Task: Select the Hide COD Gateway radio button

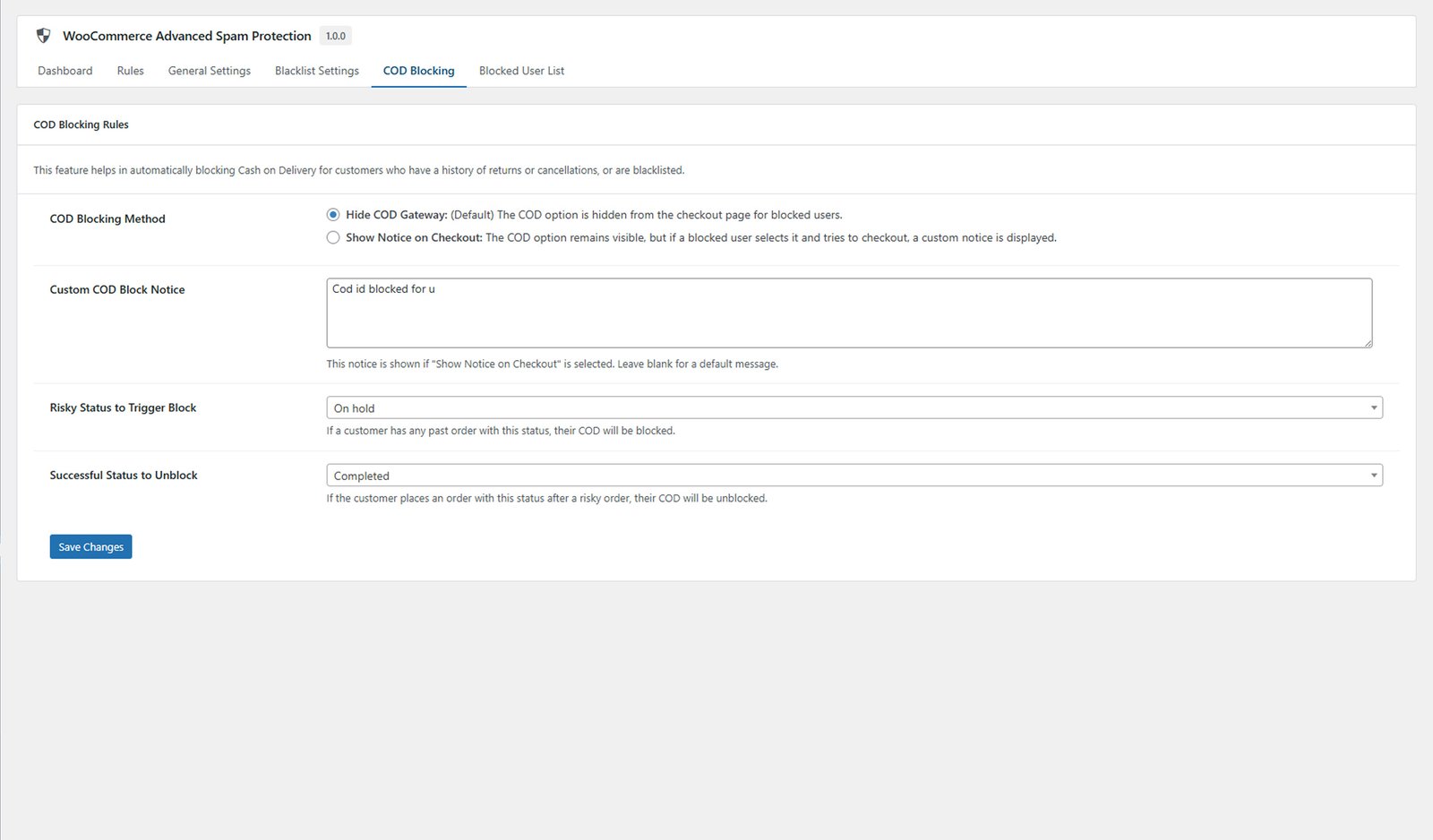Action: pyautogui.click(x=333, y=215)
